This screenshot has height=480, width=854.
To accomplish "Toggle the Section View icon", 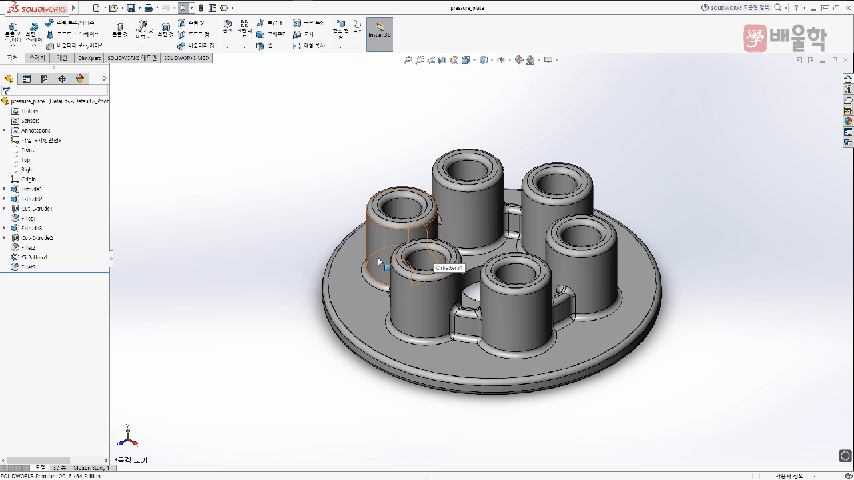I will point(442,60).
